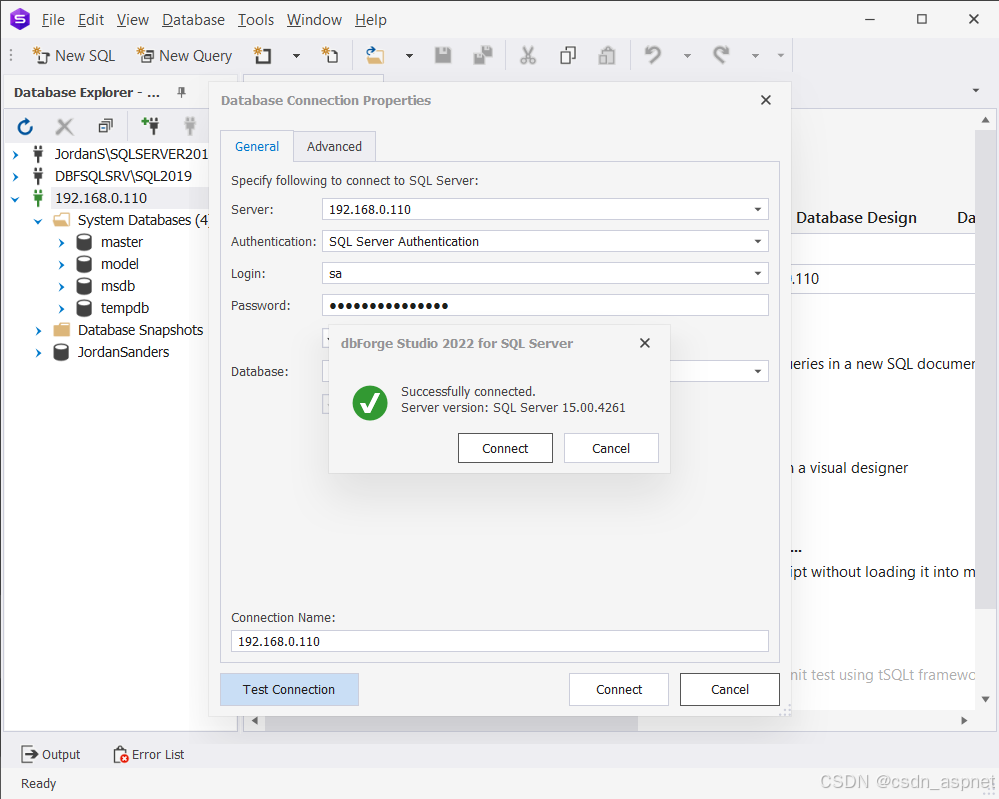Click the Copy icon in toolbar
Viewport: 999px width, 799px height.
click(x=568, y=55)
